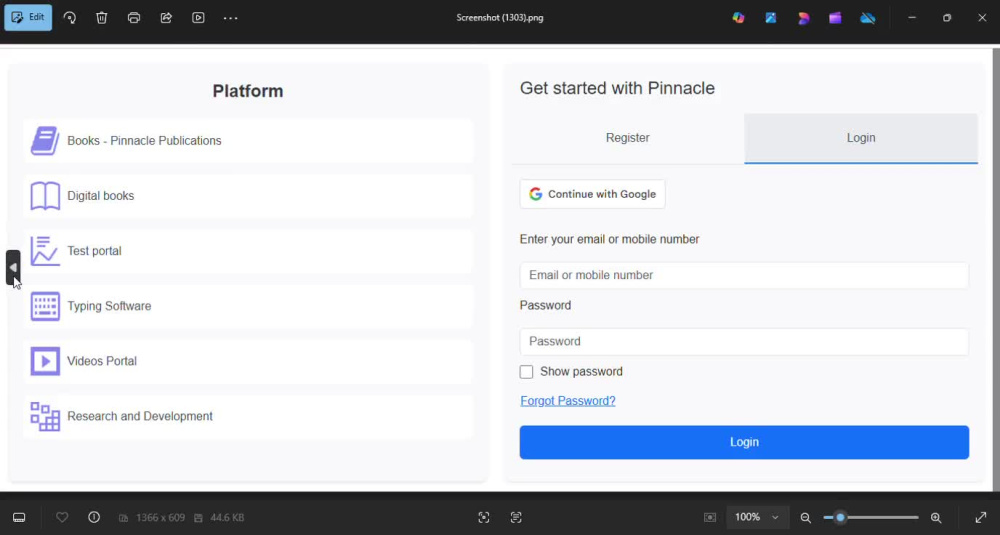1000x535 pixels.
Task: Click the Edit button in Photos toolbar
Action: (28, 17)
